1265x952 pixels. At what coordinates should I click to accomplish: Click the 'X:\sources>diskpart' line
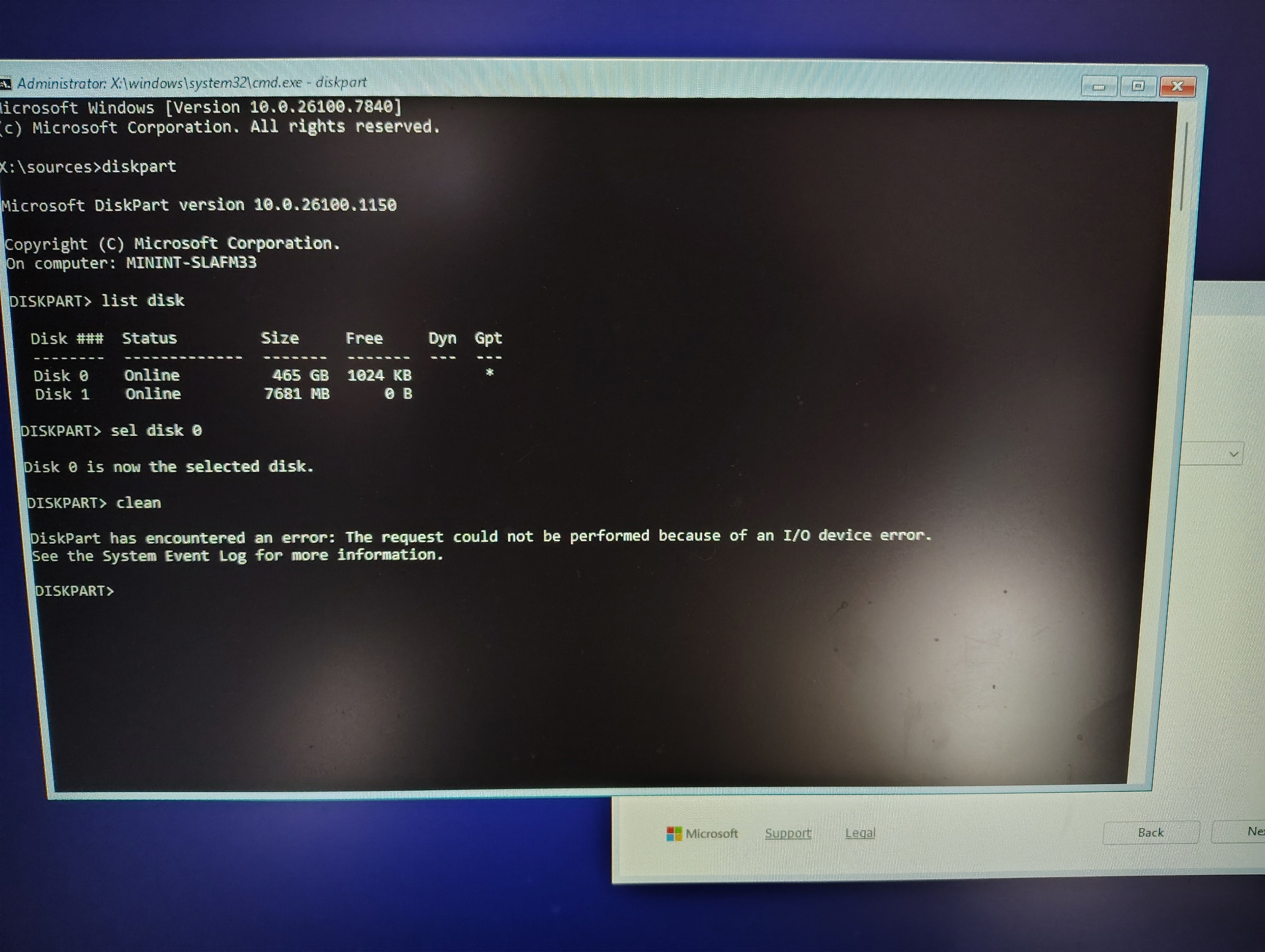coord(88,167)
